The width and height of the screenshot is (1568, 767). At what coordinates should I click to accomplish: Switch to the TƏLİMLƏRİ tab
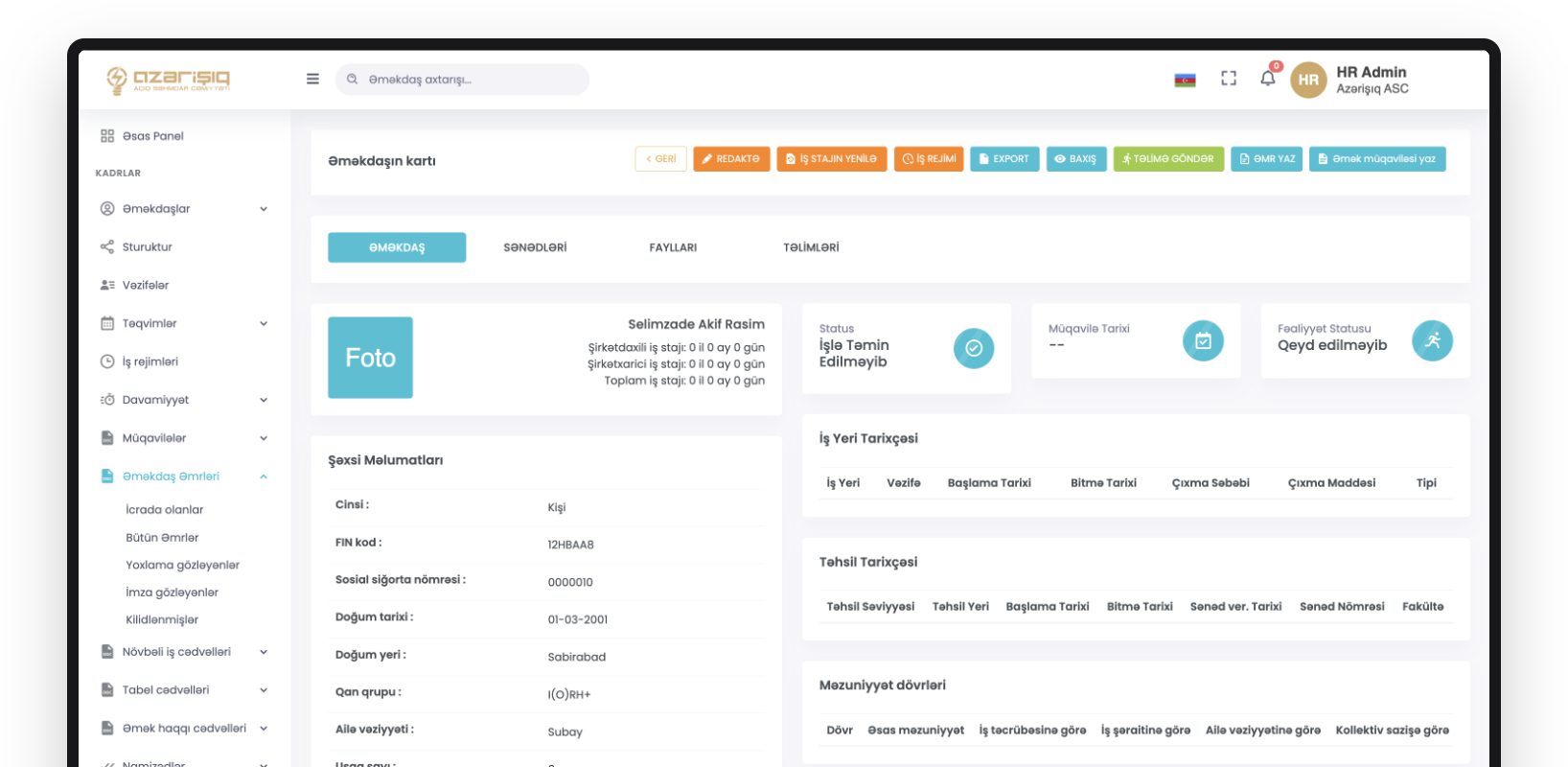[x=811, y=247]
